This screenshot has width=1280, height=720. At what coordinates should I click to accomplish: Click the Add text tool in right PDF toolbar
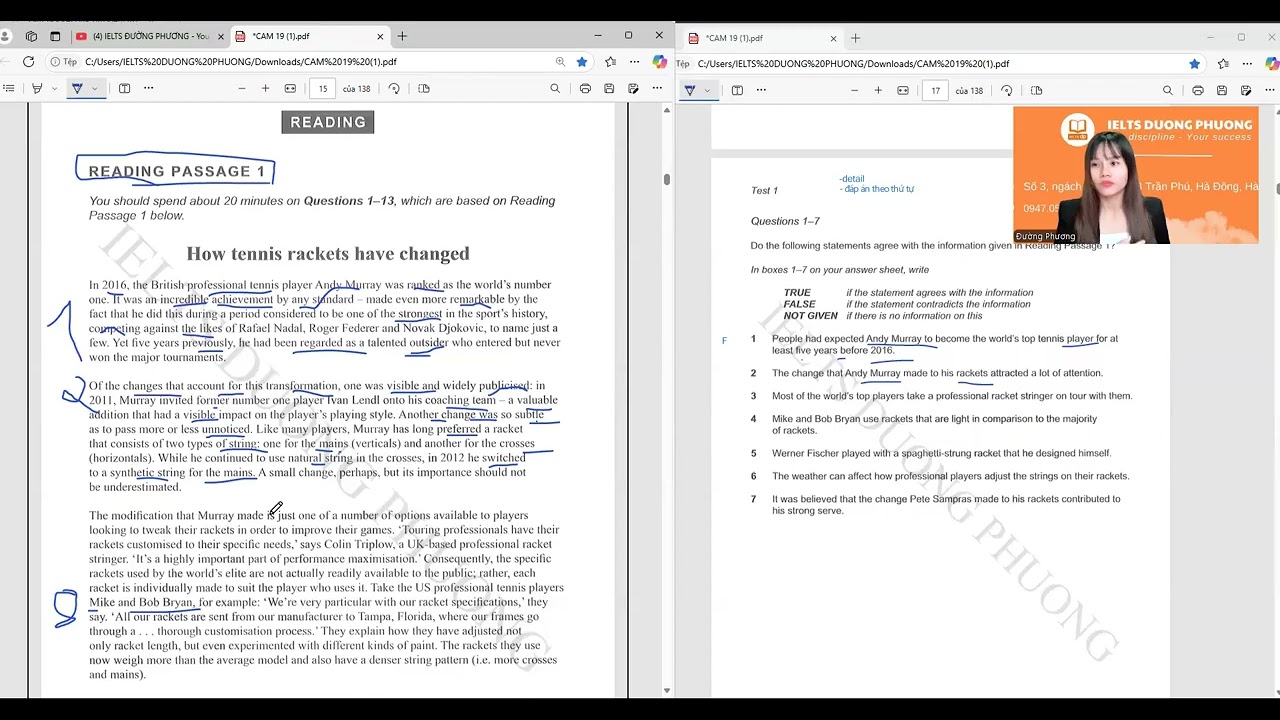737,90
